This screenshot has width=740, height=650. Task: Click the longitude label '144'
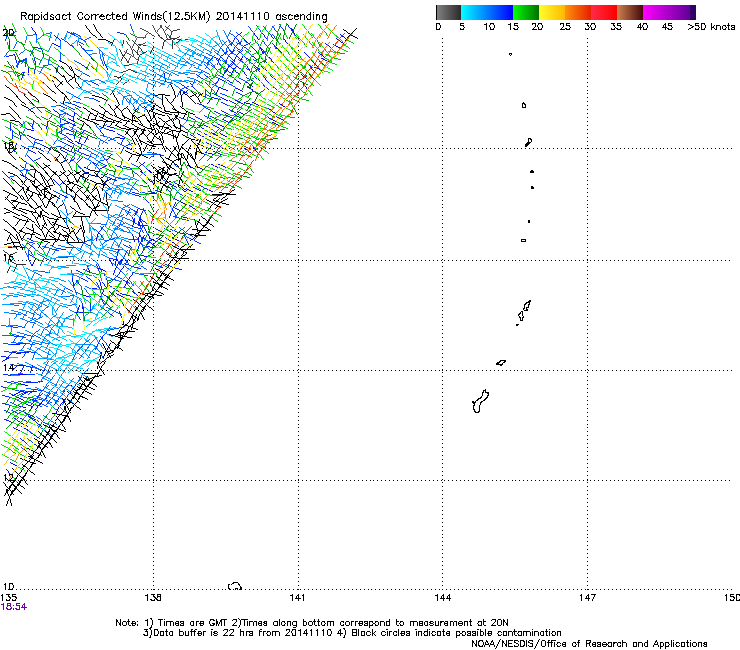tap(443, 598)
